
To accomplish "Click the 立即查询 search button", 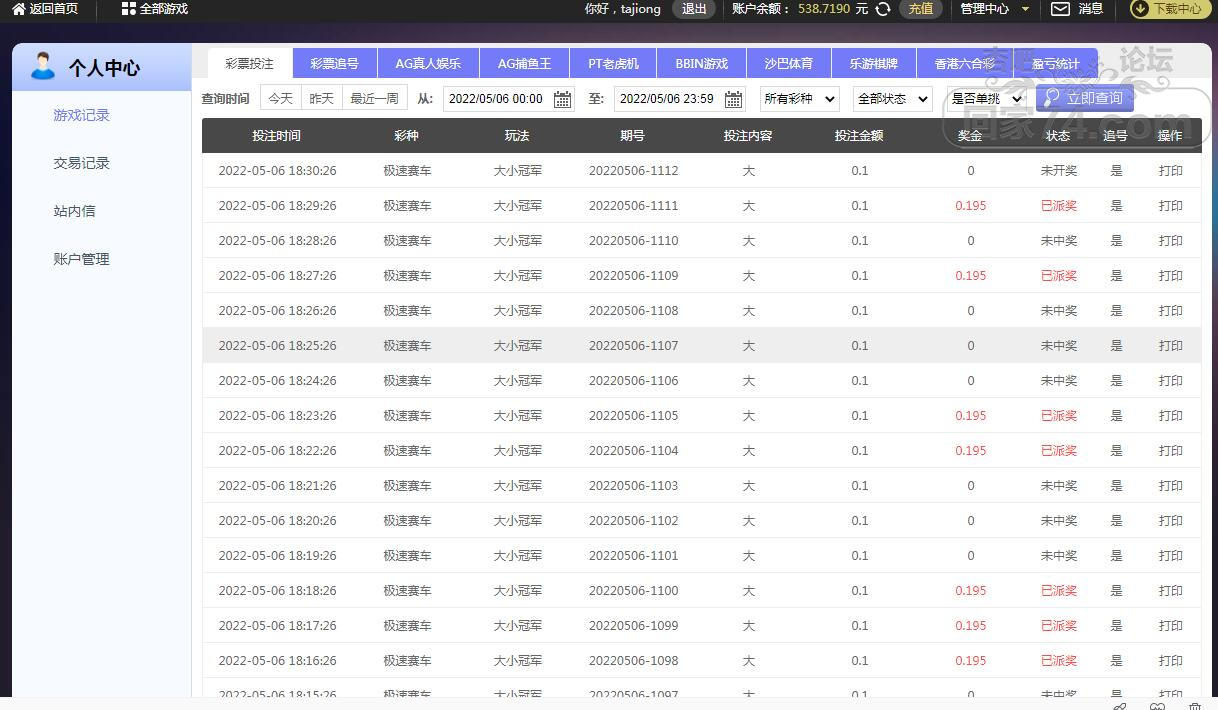I will (x=1085, y=98).
